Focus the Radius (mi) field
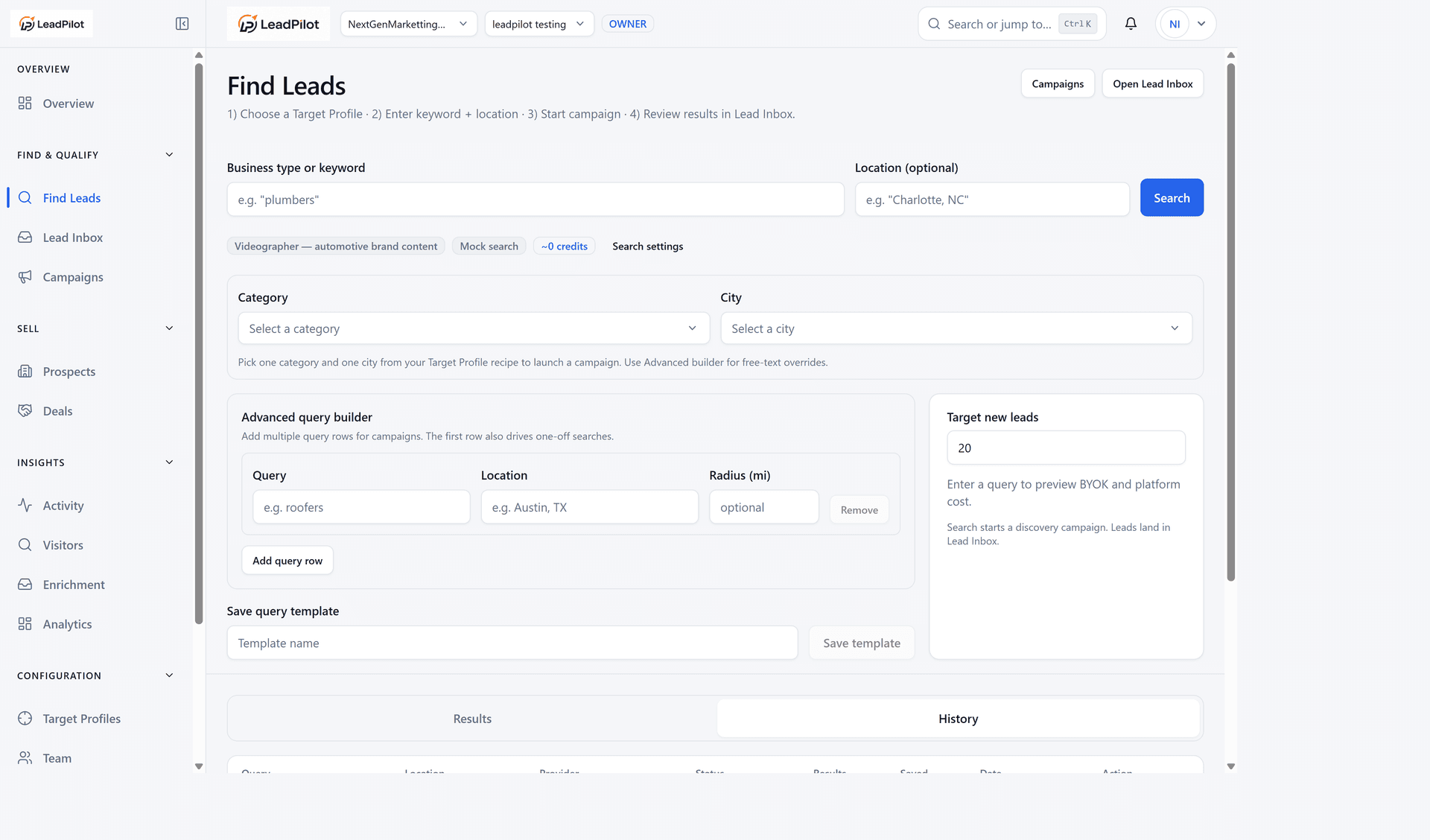1430x840 pixels. tap(764, 507)
